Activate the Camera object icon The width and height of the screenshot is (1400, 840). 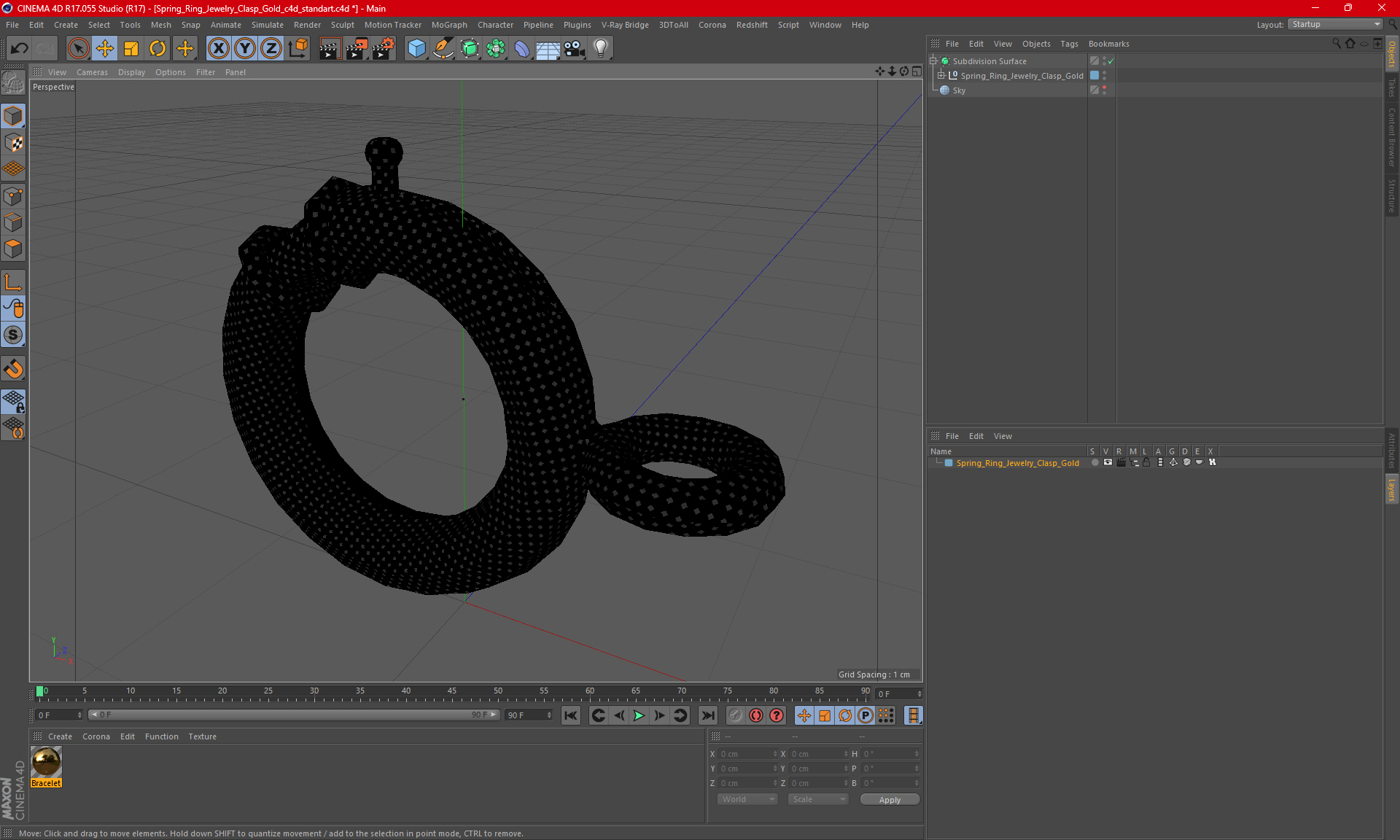click(x=574, y=49)
